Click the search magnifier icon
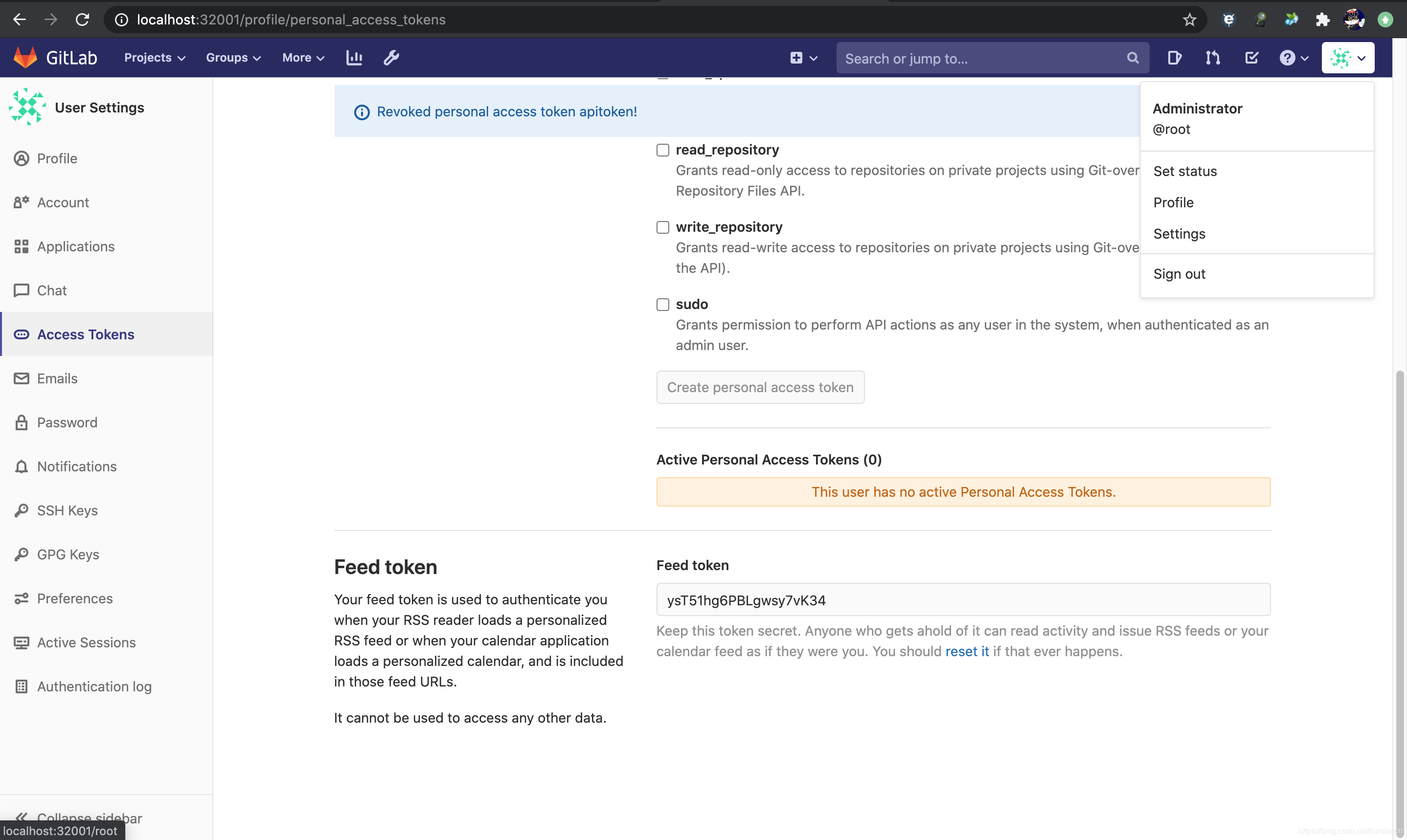 tap(1133, 58)
